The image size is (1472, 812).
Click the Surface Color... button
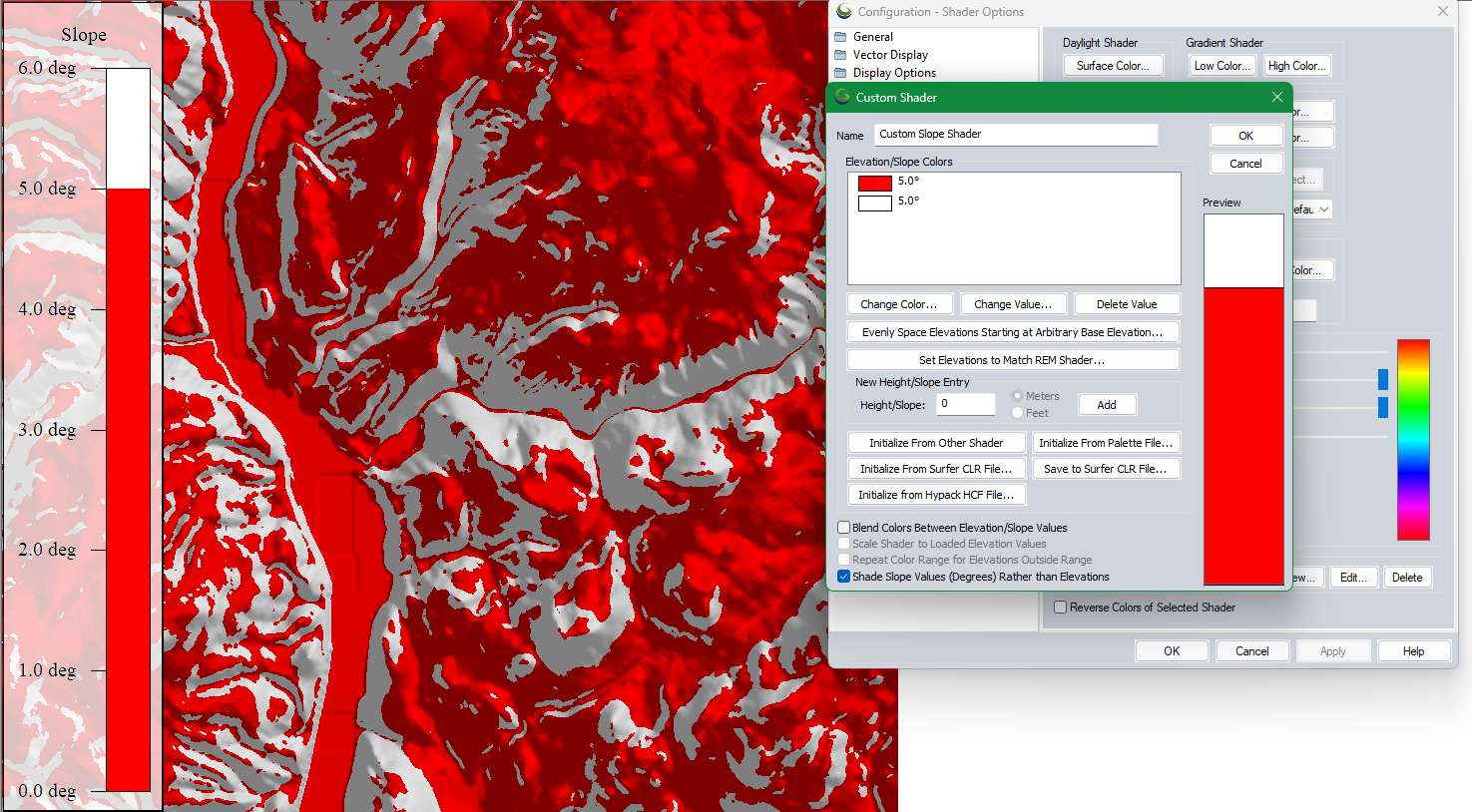pyautogui.click(x=1113, y=66)
